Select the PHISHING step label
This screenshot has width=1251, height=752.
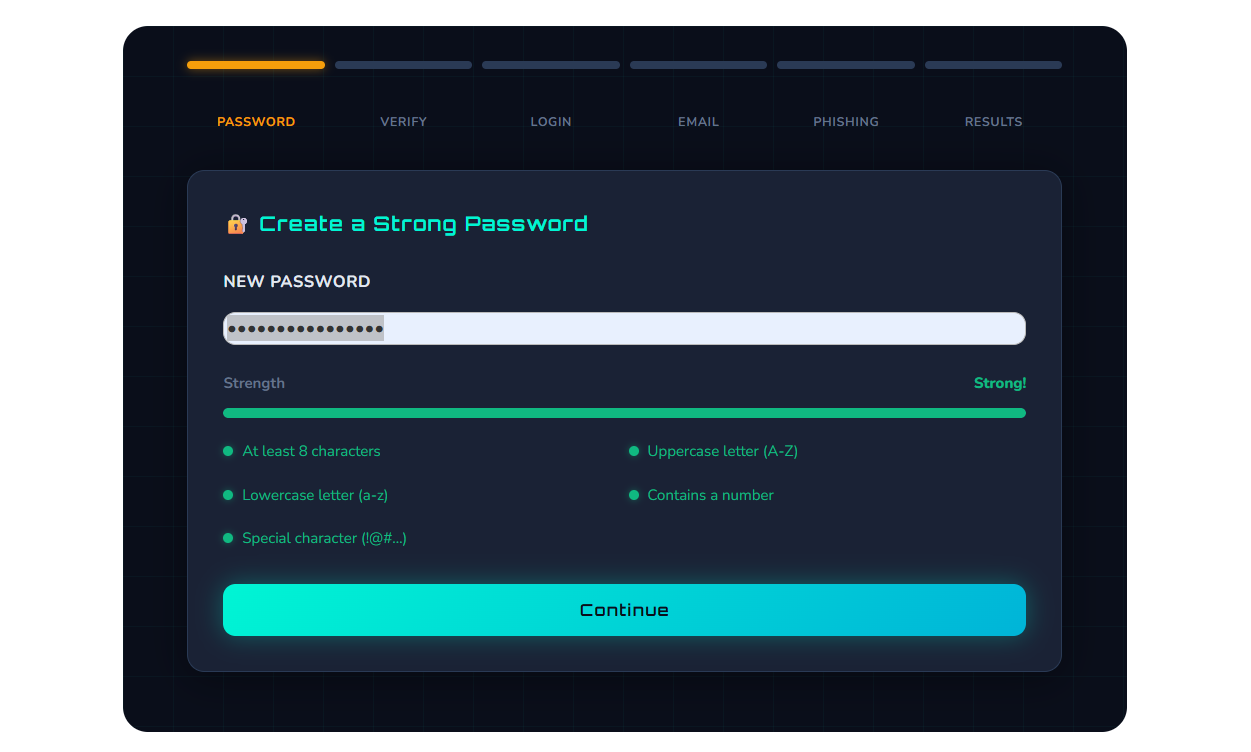846,122
